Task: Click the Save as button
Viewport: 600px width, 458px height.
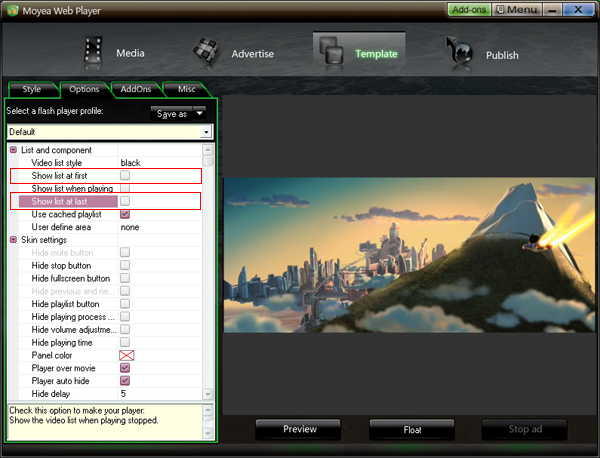Action: pyautogui.click(x=171, y=114)
